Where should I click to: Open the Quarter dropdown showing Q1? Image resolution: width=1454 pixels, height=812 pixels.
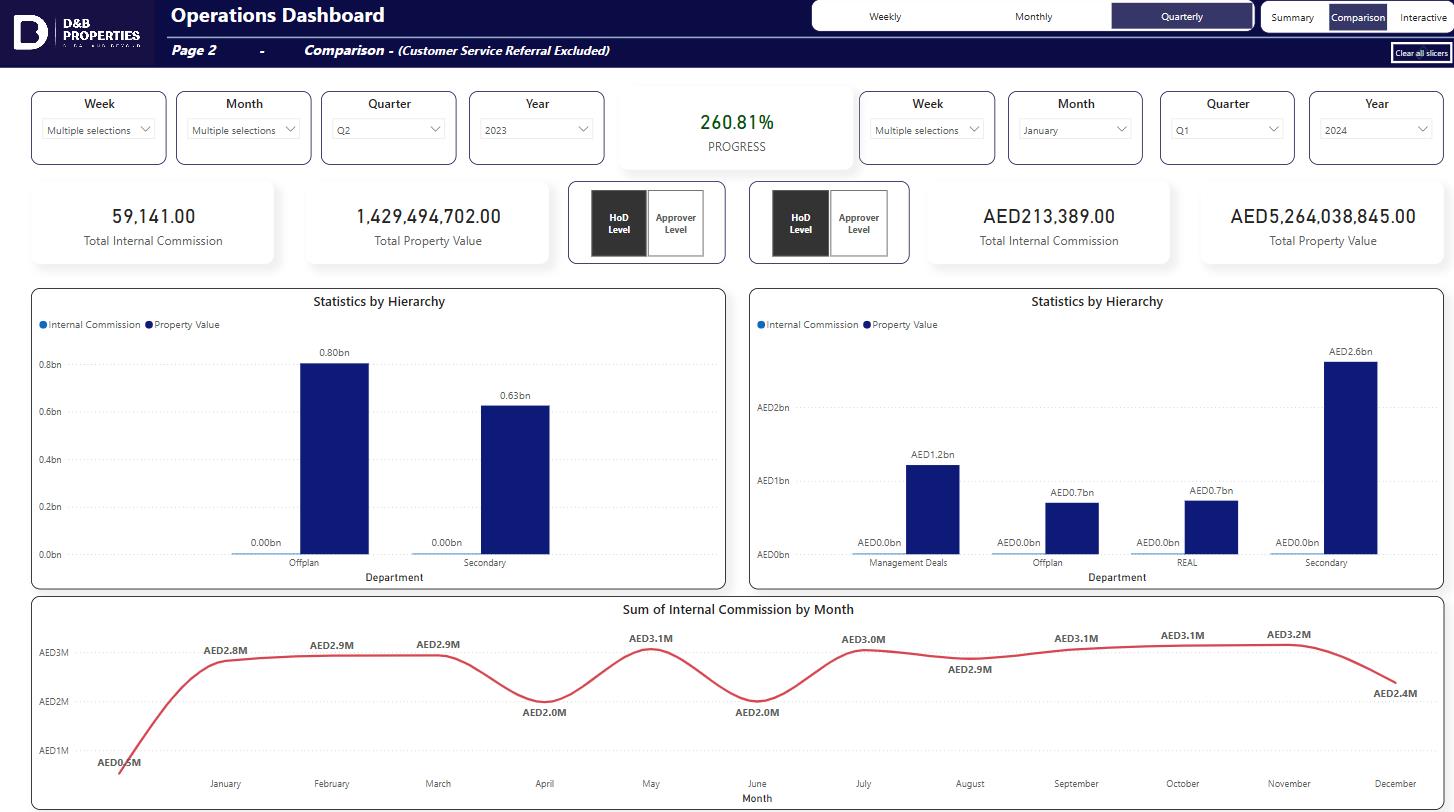tap(1227, 130)
